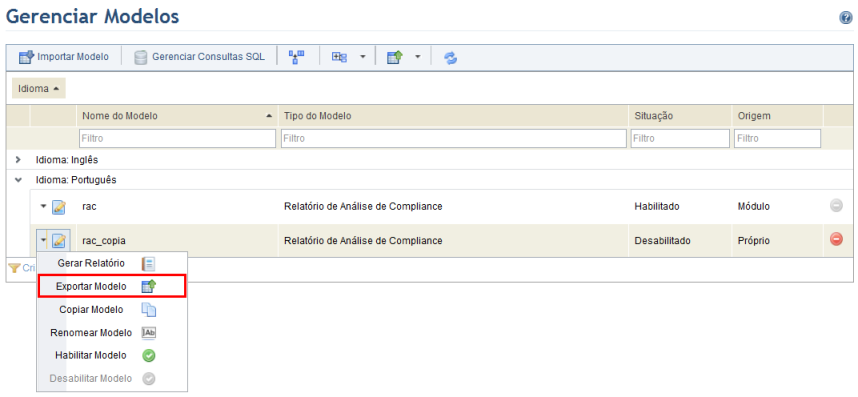The width and height of the screenshot is (858, 397).
Task: Focus Situação filter field
Action: point(680,139)
